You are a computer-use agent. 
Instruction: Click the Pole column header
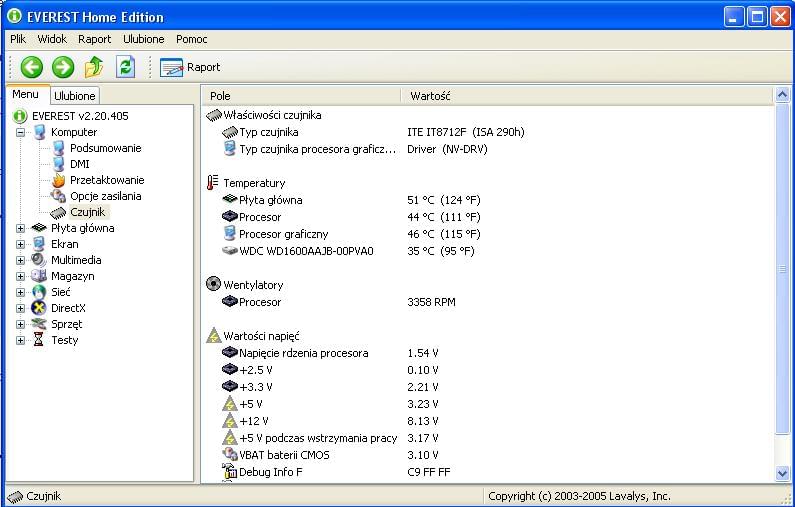click(301, 96)
